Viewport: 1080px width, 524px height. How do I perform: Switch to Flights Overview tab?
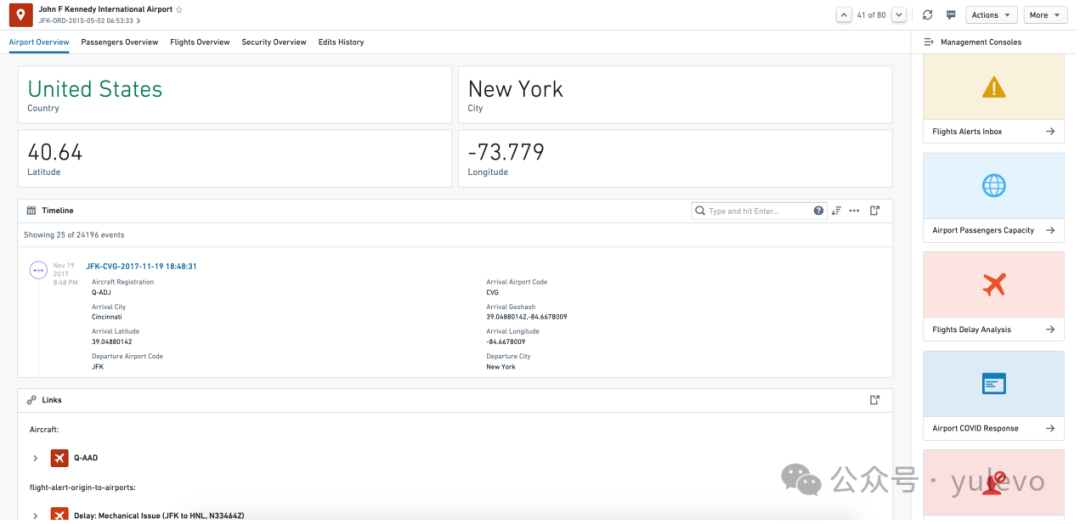click(200, 42)
